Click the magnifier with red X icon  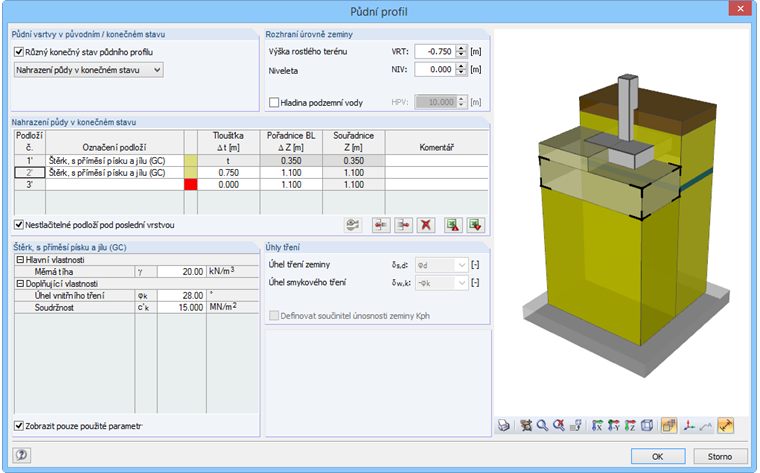click(559, 426)
